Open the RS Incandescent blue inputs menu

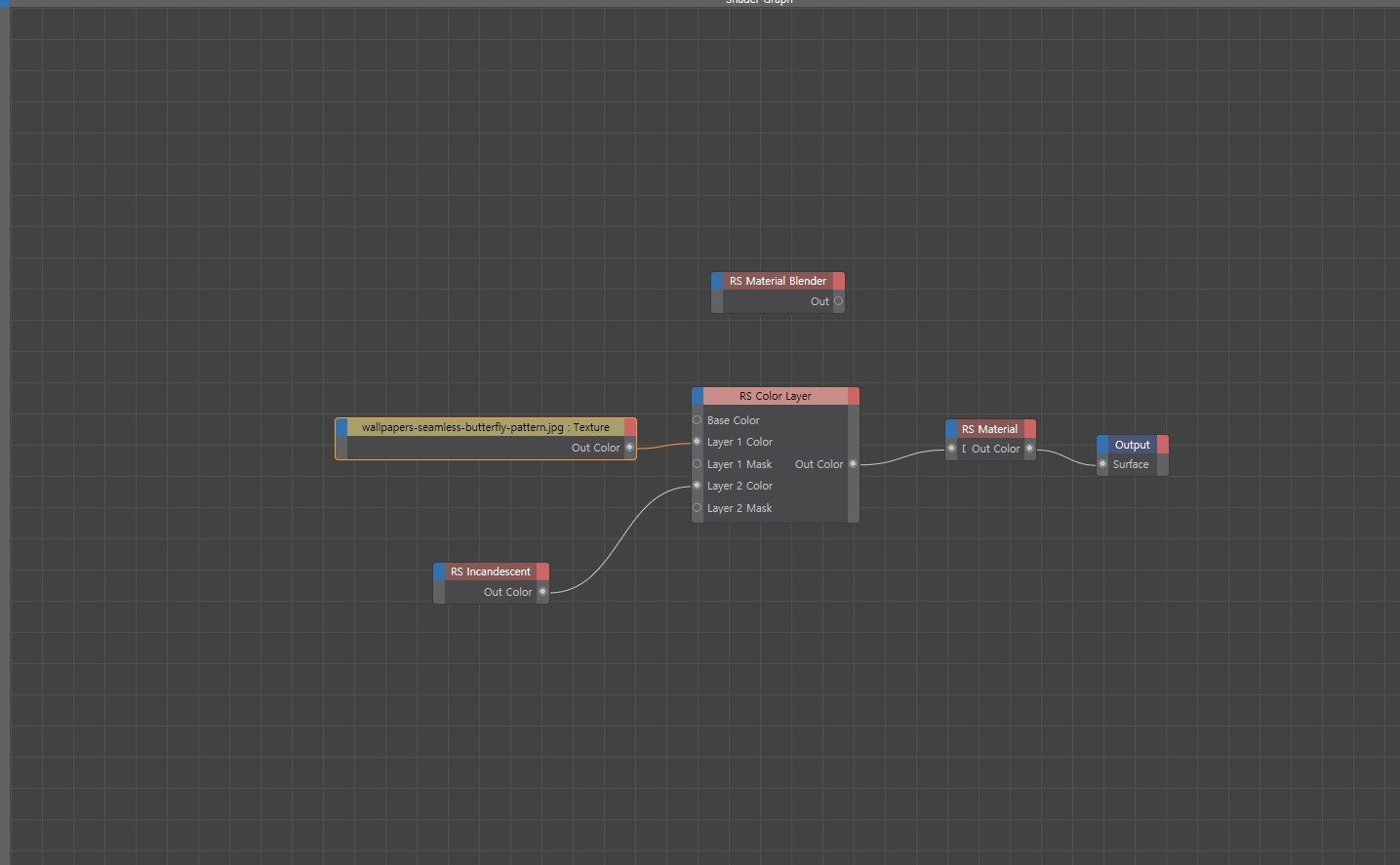pos(440,571)
